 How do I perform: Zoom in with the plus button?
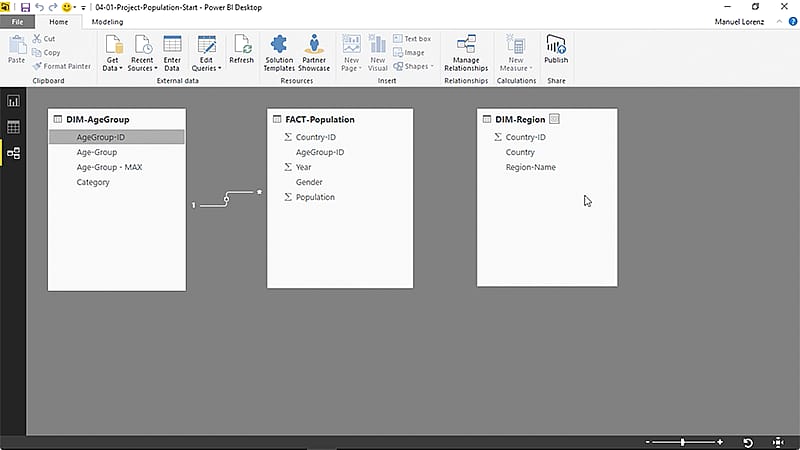720,442
